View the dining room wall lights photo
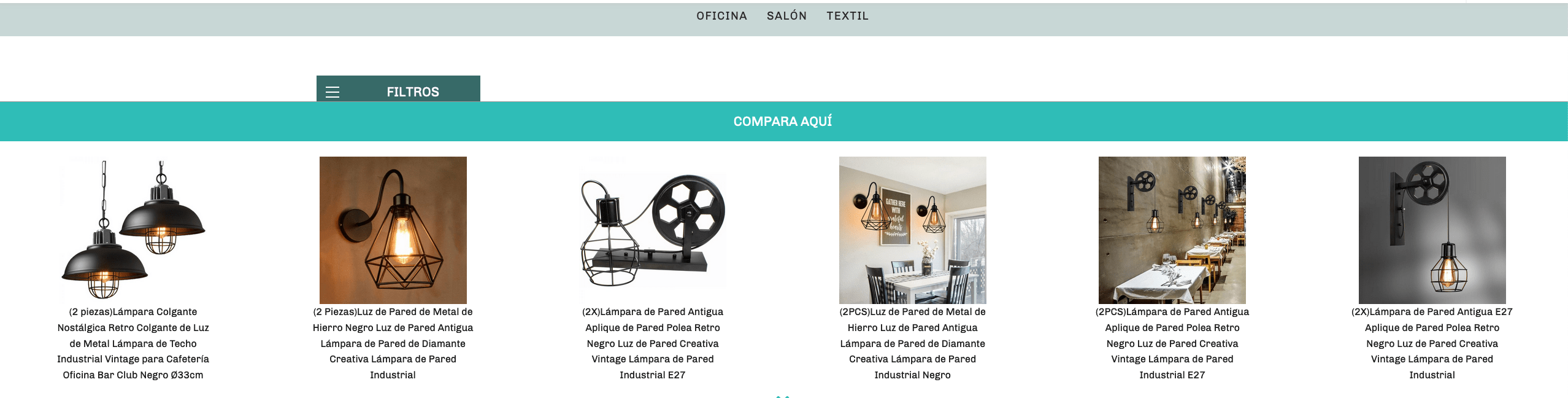 tap(913, 230)
